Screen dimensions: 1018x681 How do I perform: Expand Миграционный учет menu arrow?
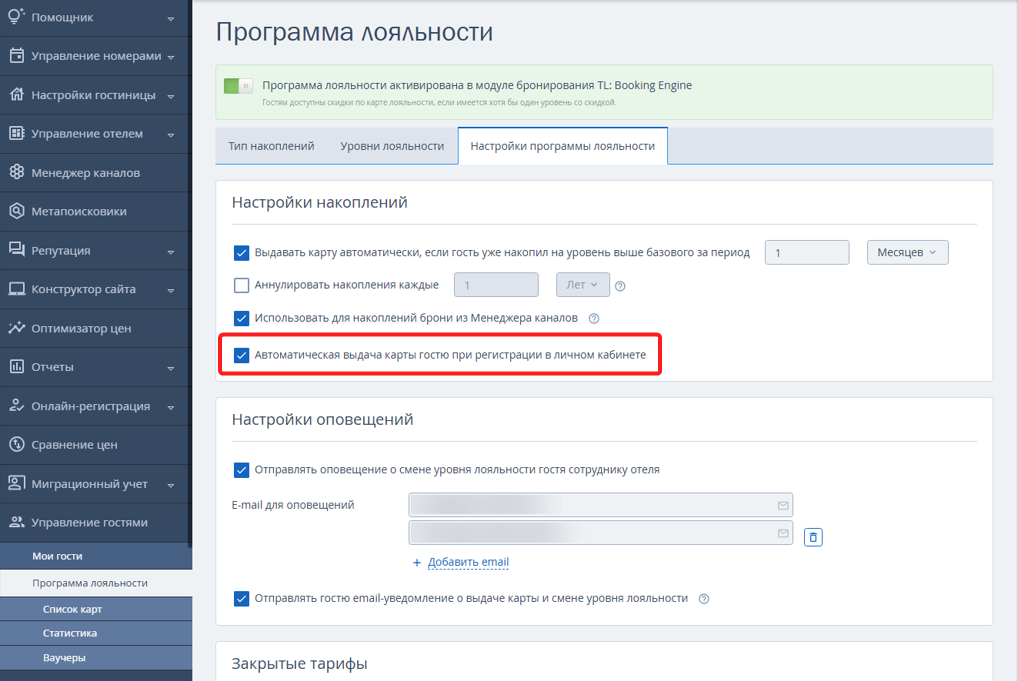[x=171, y=485]
